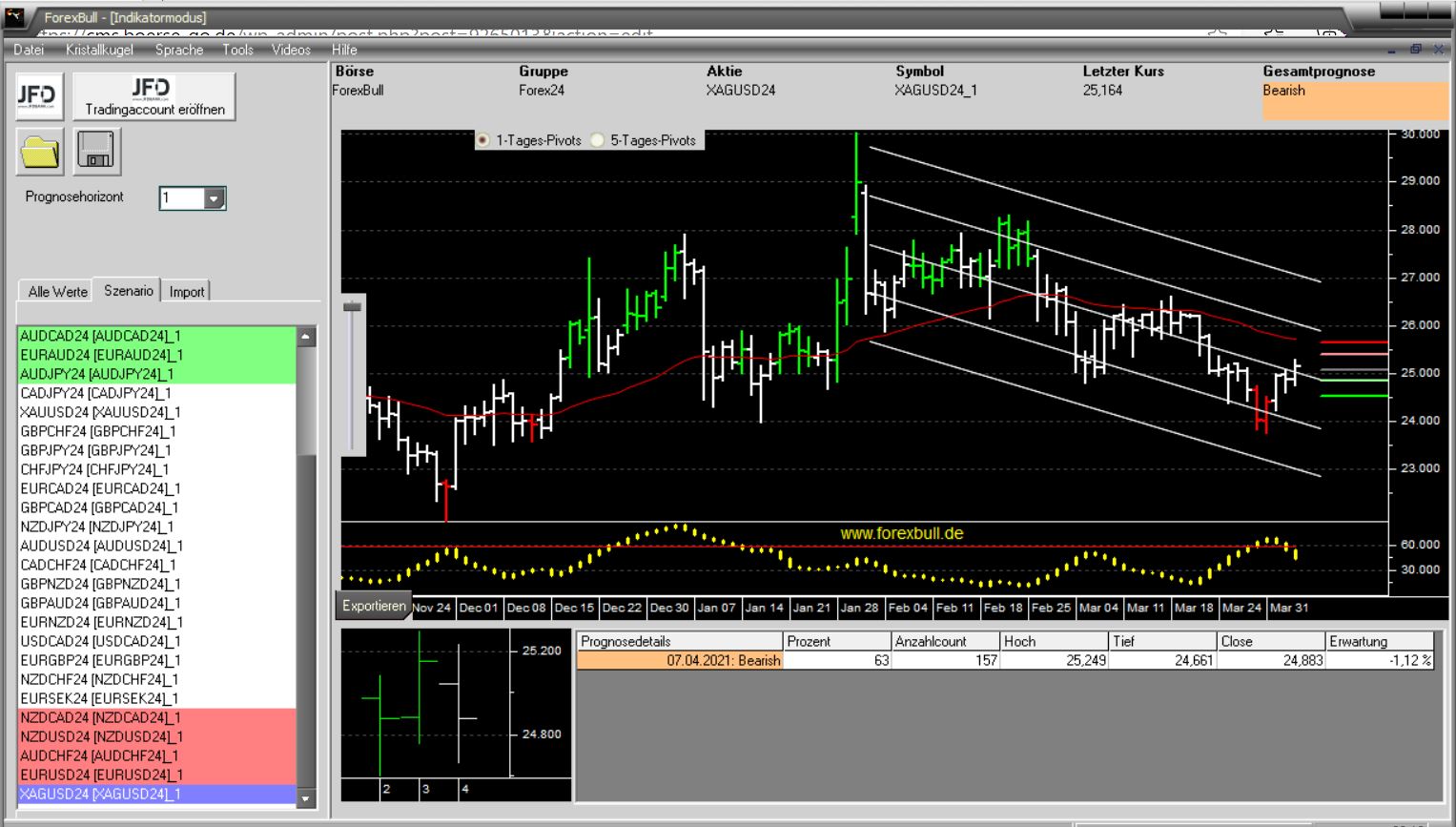The height and width of the screenshot is (827, 1456).
Task: Select the 1-Tages-Pivots radio button
Action: tap(482, 140)
